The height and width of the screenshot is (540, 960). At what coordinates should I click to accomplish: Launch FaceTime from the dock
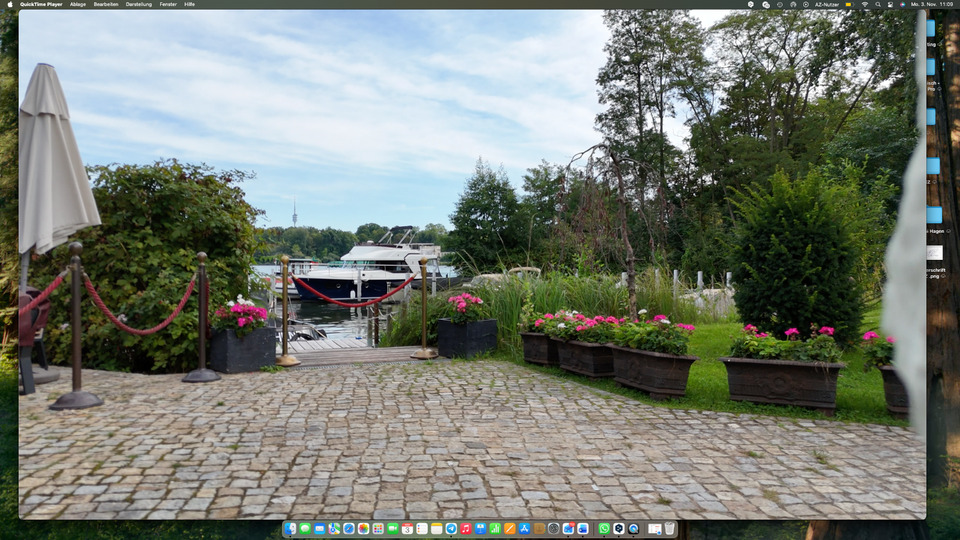pos(392,528)
